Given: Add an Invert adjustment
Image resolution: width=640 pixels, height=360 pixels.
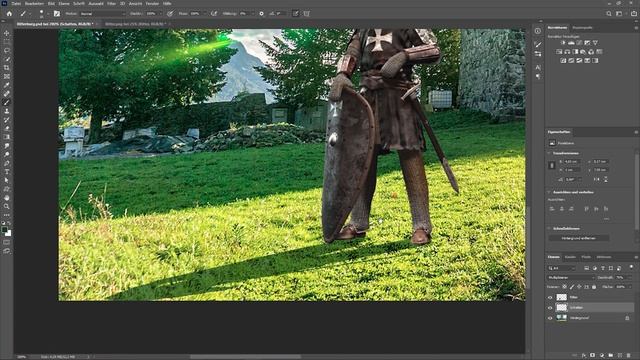Looking at the screenshot, I should point(563,61).
